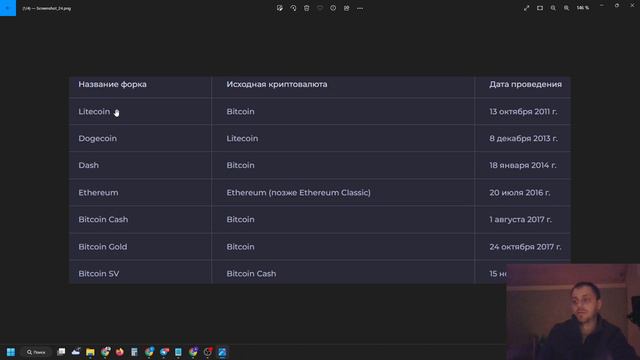This screenshot has width=640, height=360.
Task: Click the date "13 октября 2011 г."
Action: click(523, 111)
